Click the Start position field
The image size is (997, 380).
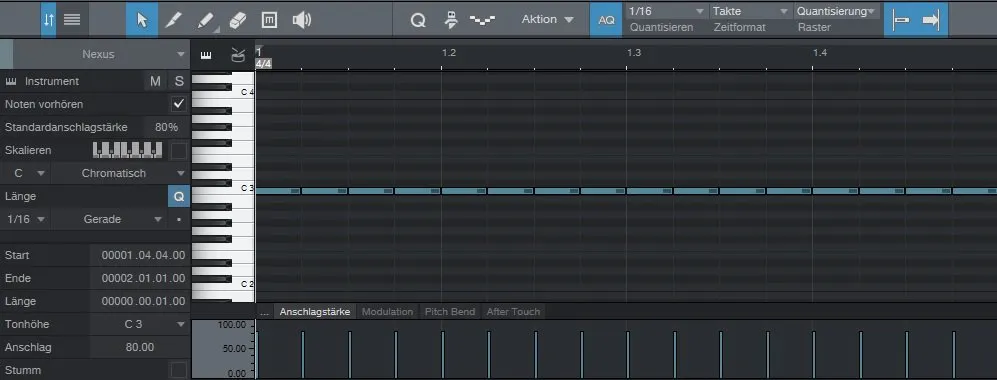coord(141,255)
